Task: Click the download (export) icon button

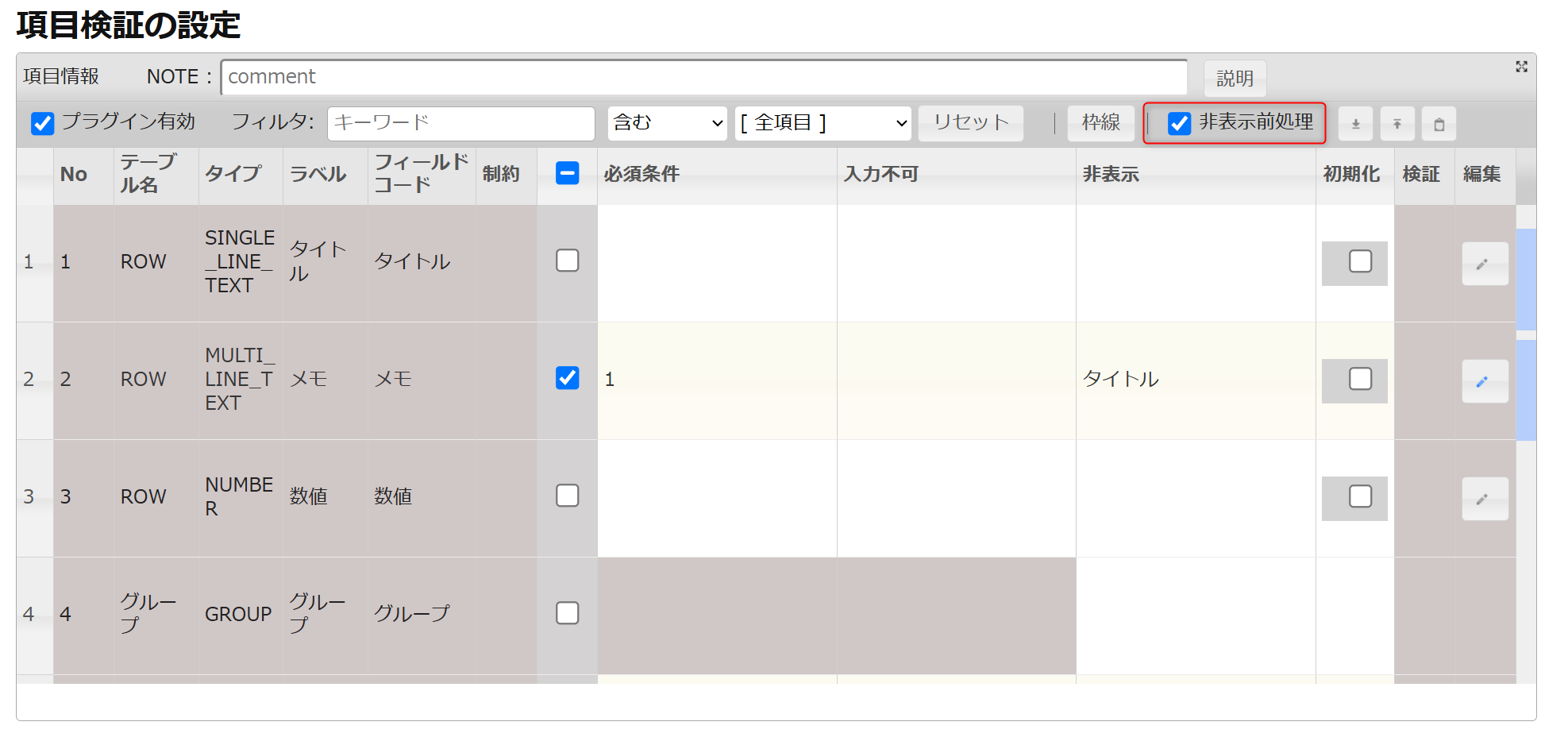Action: (1355, 124)
